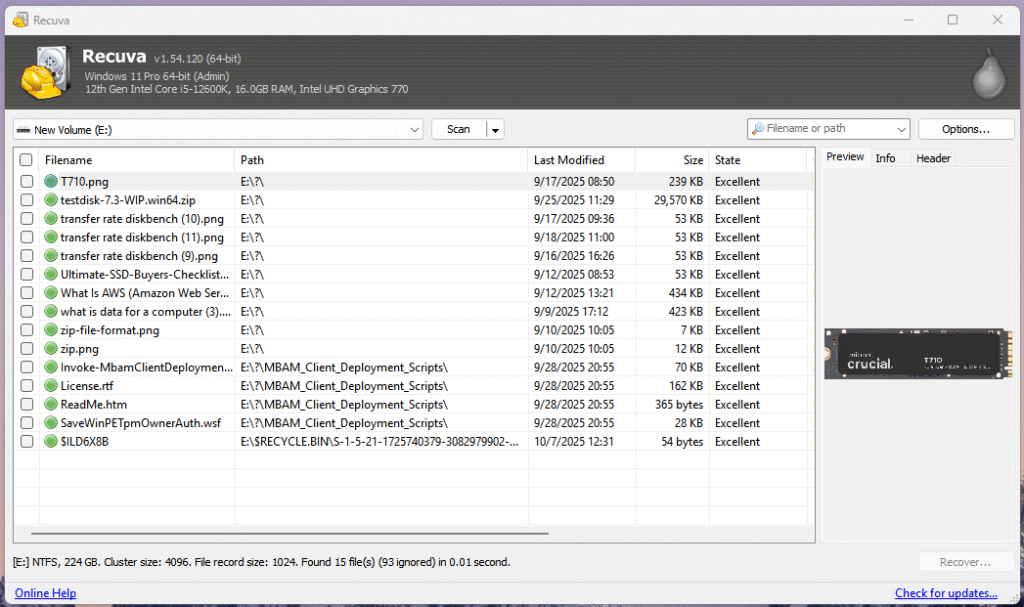Check the box for testdisk-7.3-WIP.win64.zip

point(26,200)
